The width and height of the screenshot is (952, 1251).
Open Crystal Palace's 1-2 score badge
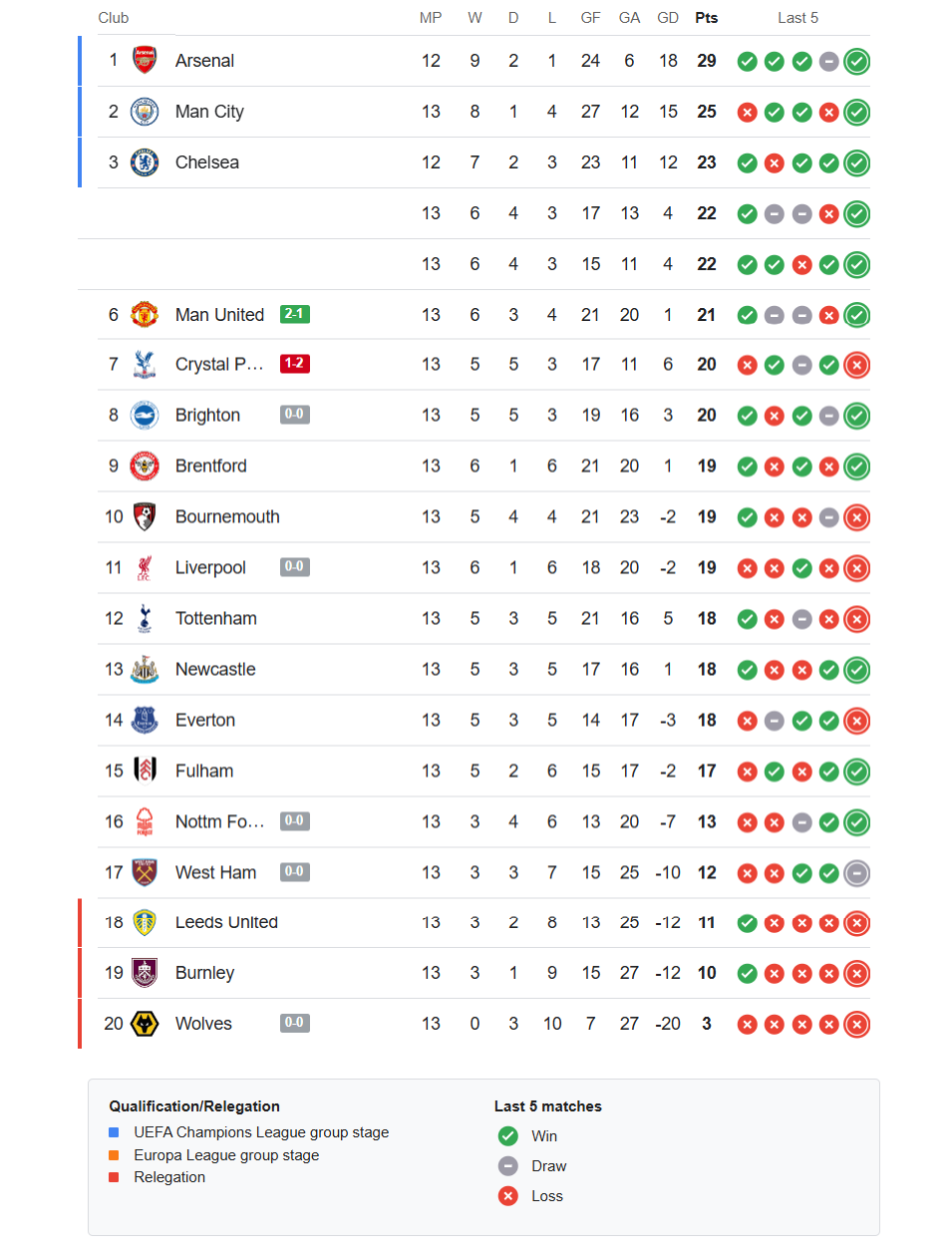294,363
